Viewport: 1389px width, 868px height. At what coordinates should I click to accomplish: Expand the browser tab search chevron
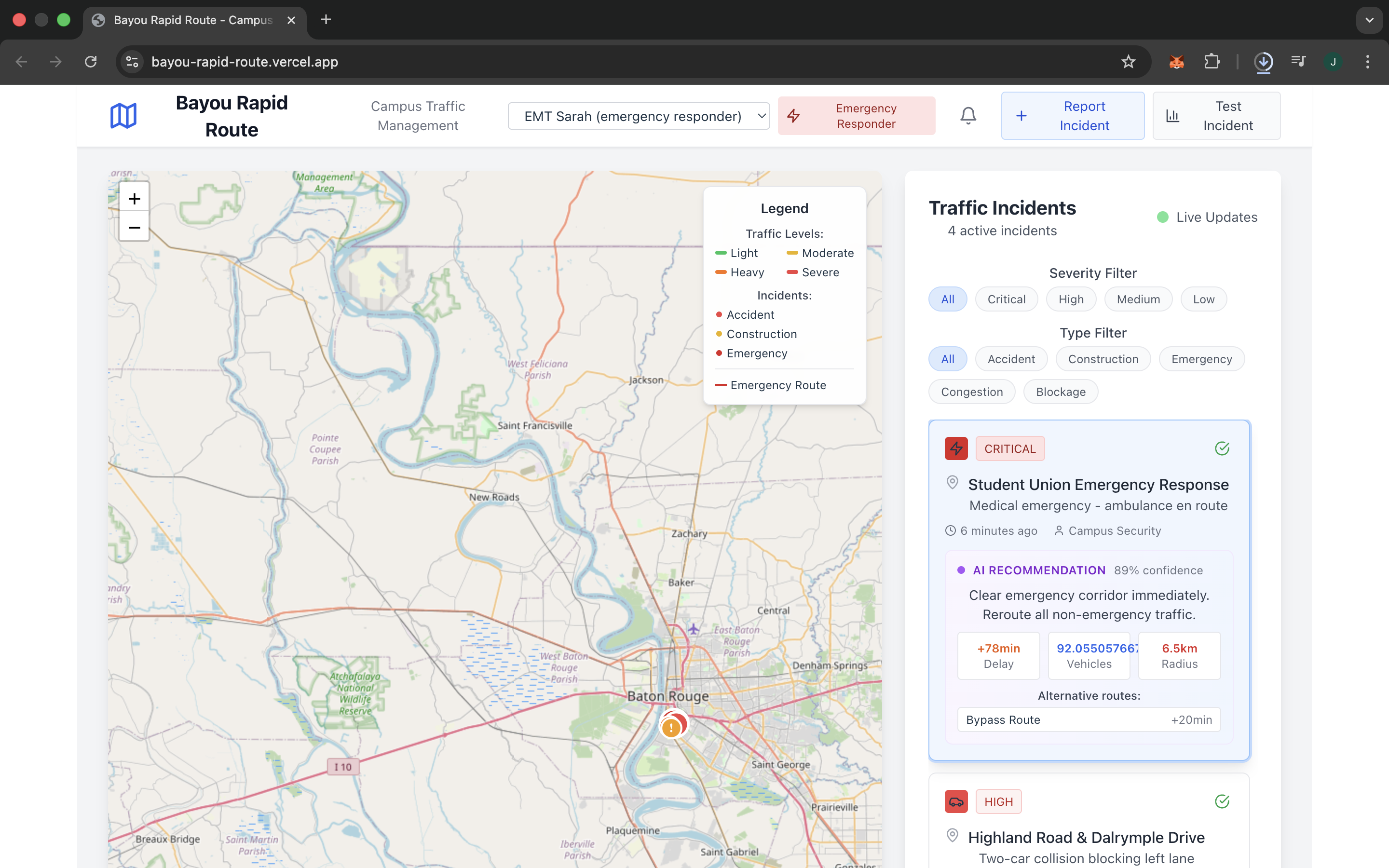[1370, 20]
